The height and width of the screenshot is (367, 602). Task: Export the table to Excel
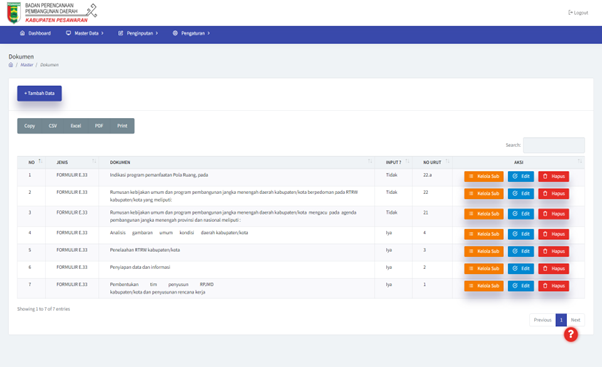76,126
